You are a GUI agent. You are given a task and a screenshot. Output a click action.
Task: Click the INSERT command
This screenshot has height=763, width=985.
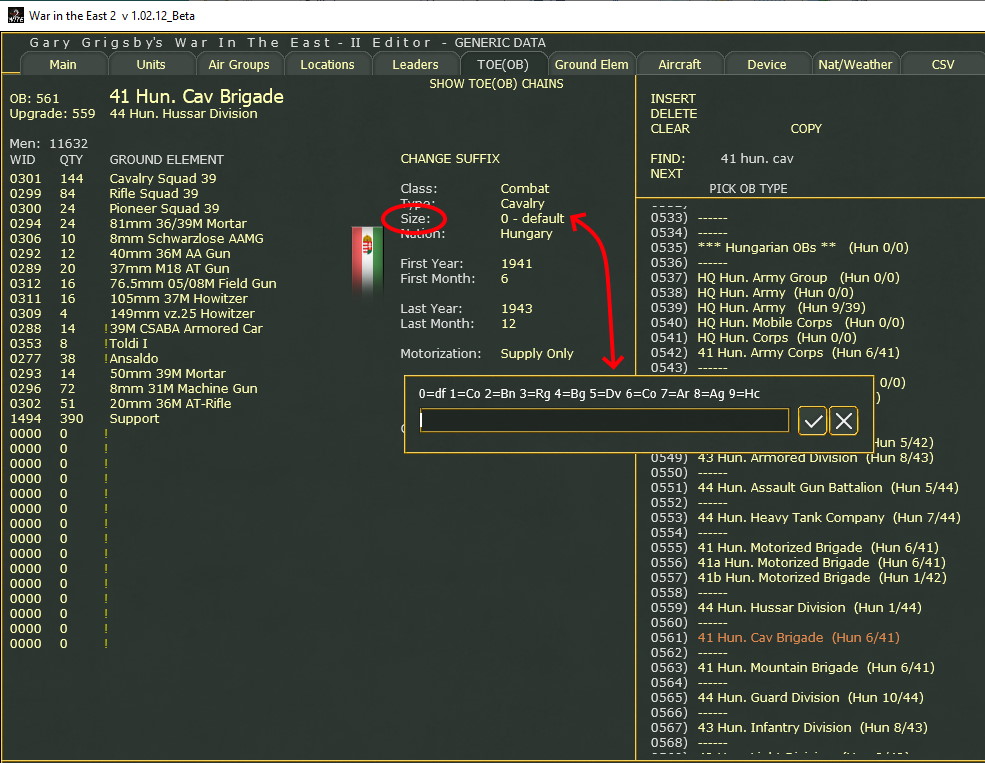673,99
